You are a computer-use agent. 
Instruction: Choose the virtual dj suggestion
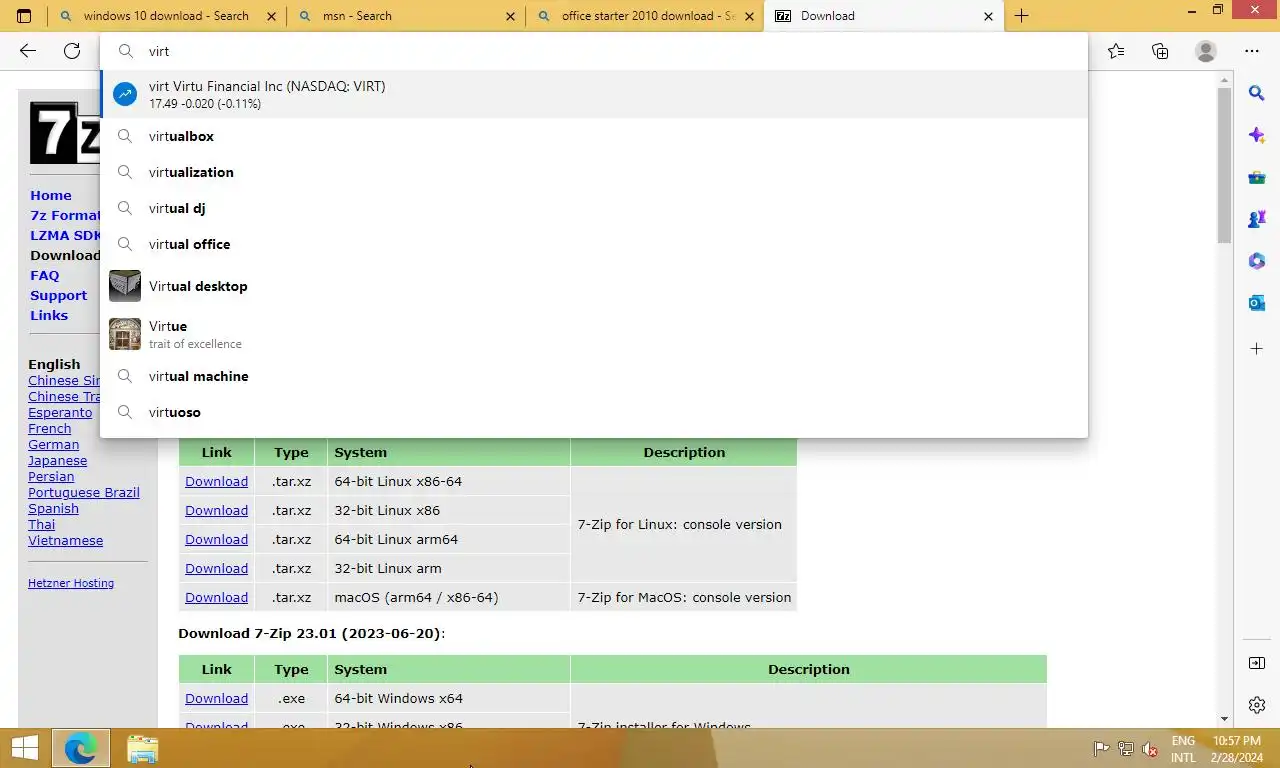[x=594, y=208]
